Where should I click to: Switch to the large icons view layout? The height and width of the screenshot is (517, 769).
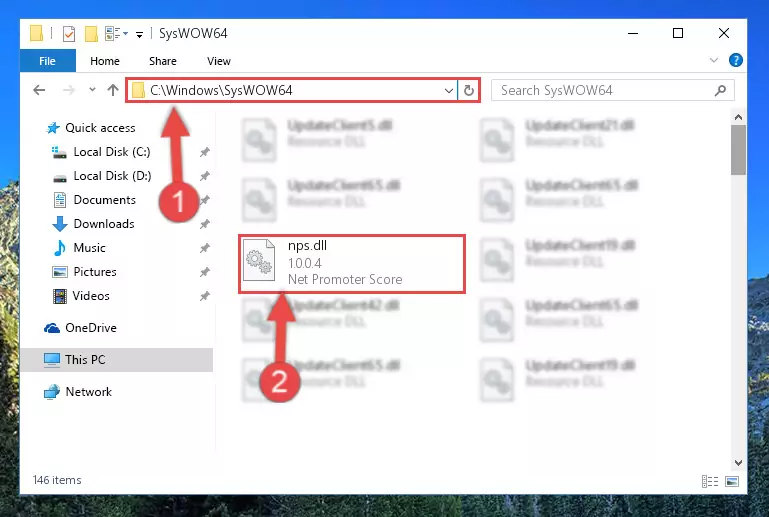tap(732, 481)
